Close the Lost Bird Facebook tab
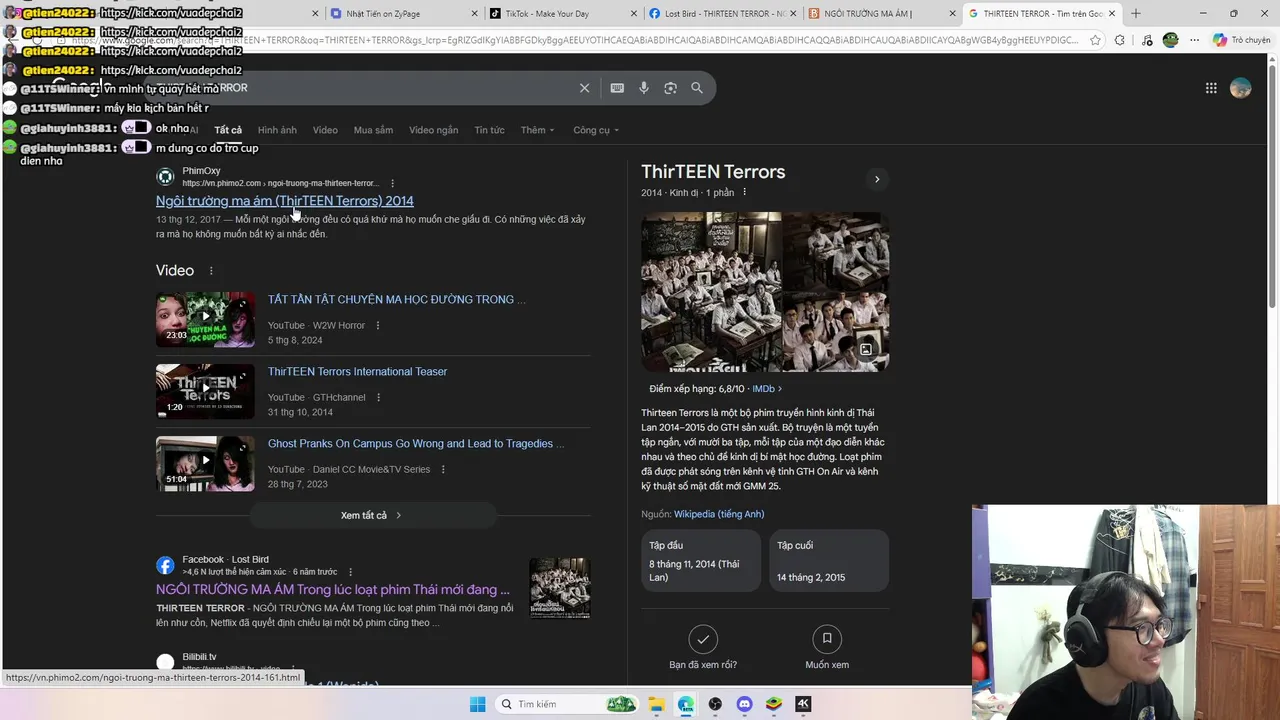 click(x=793, y=14)
